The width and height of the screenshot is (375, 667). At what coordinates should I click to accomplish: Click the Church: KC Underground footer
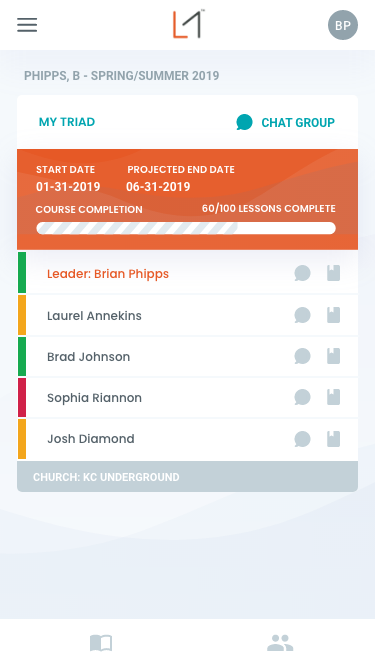[x=188, y=477]
